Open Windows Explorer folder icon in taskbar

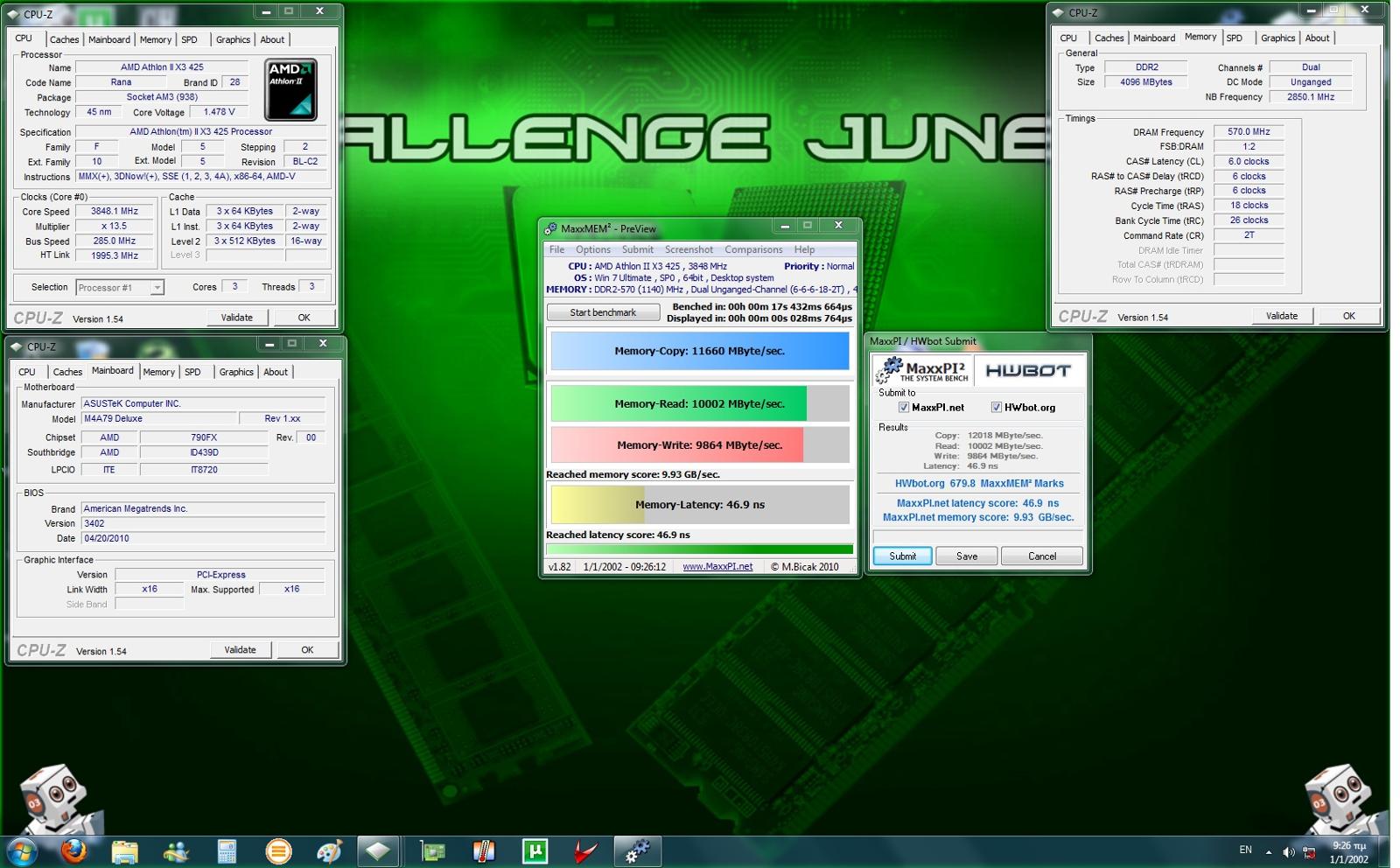click(124, 851)
